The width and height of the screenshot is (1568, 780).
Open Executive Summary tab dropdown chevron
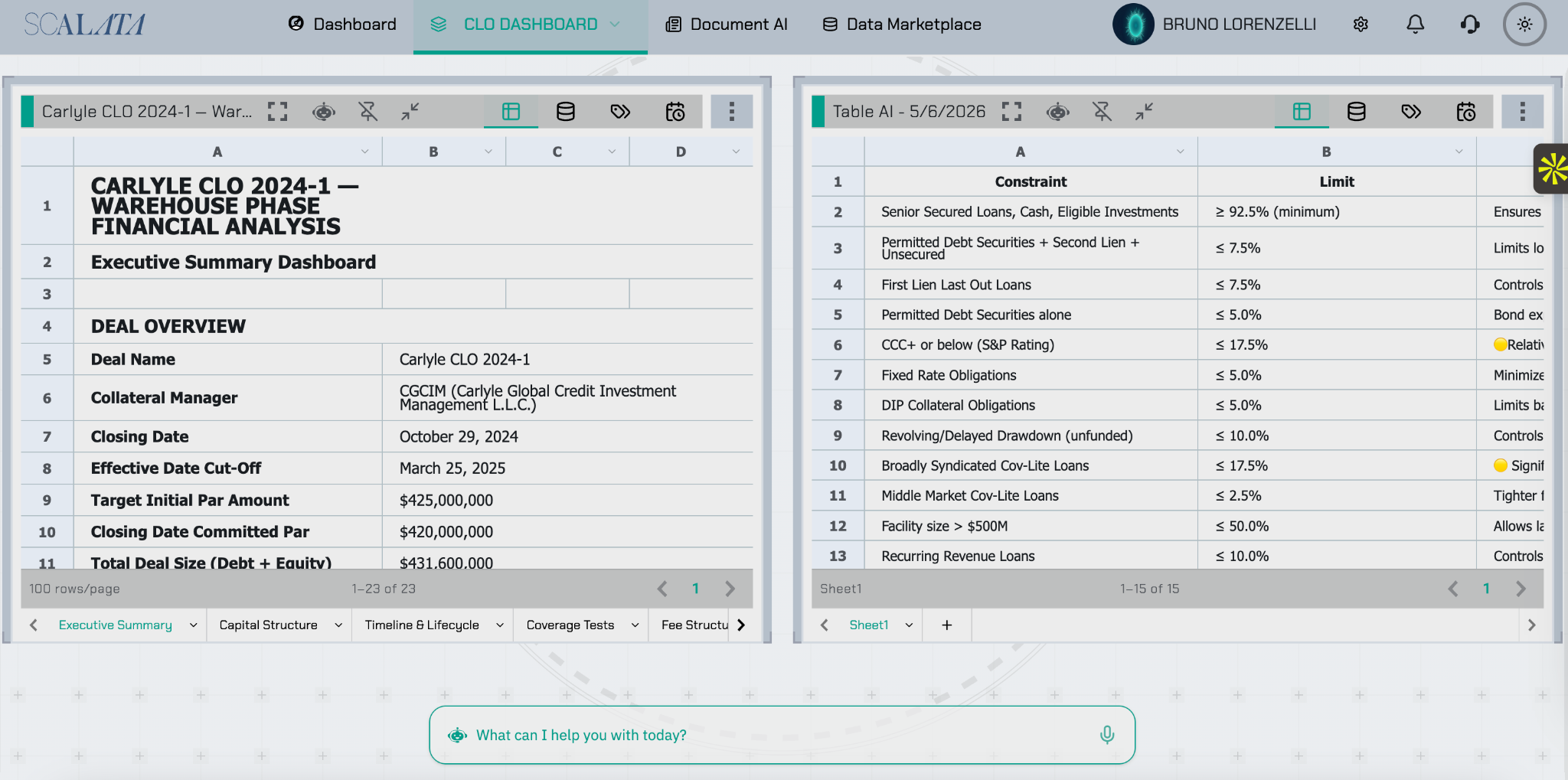tap(194, 625)
